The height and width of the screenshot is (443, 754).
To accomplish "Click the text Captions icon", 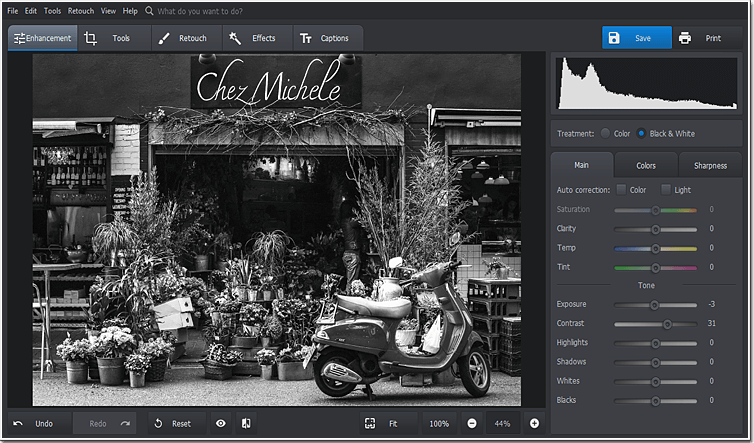I will [306, 38].
